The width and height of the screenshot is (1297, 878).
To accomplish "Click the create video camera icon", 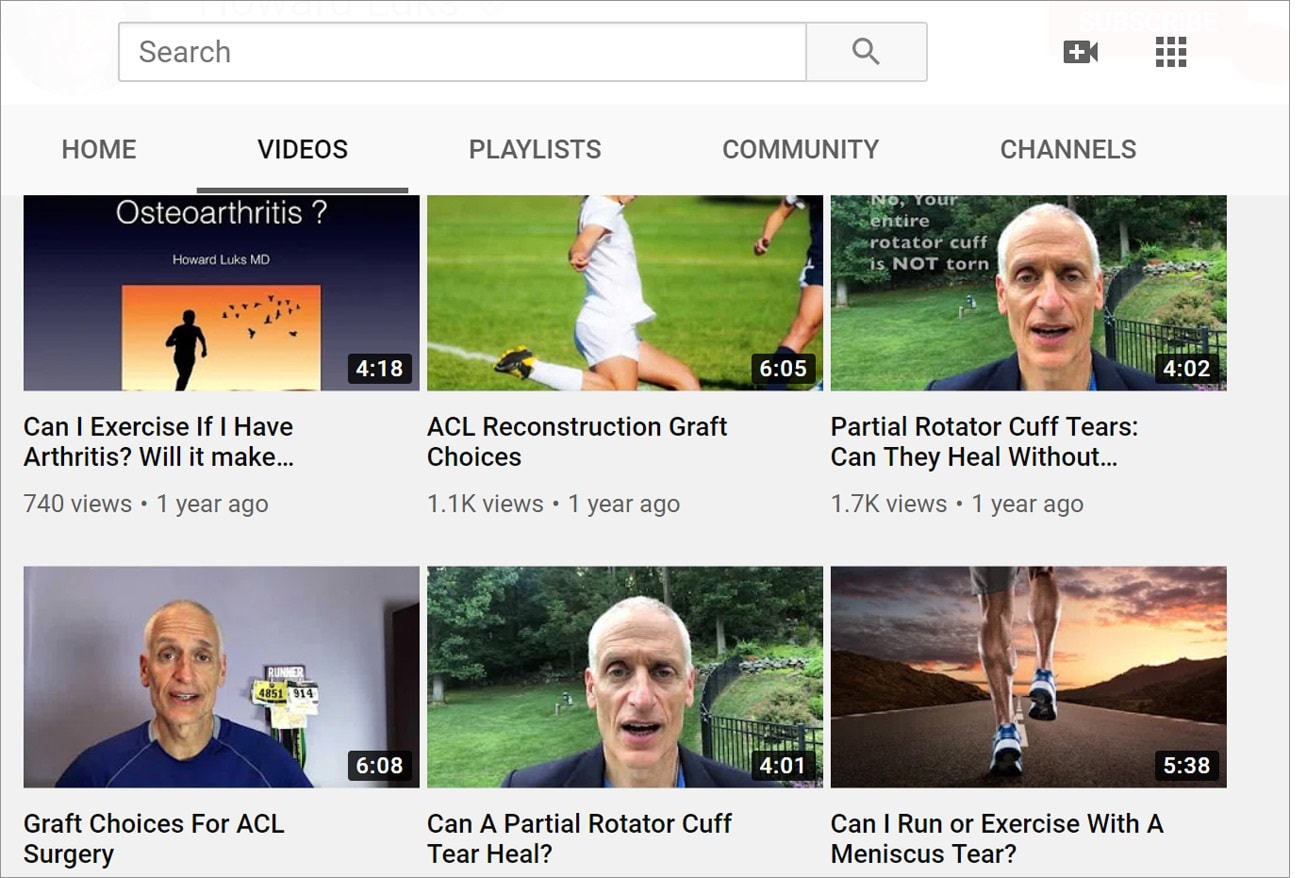I will (x=1080, y=52).
